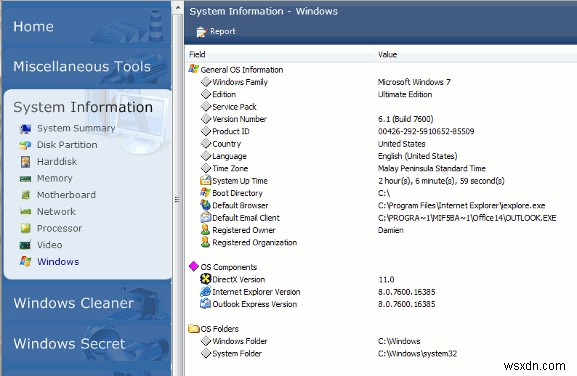Select the Windows Folder row

click(381, 341)
